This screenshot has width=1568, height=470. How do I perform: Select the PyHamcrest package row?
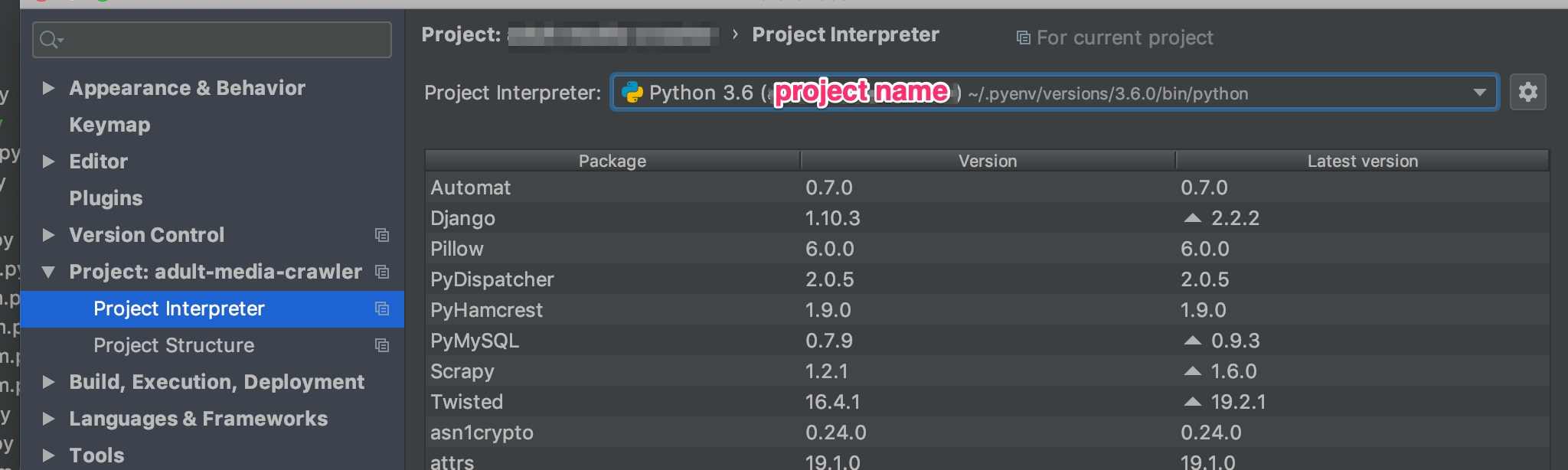click(x=987, y=310)
